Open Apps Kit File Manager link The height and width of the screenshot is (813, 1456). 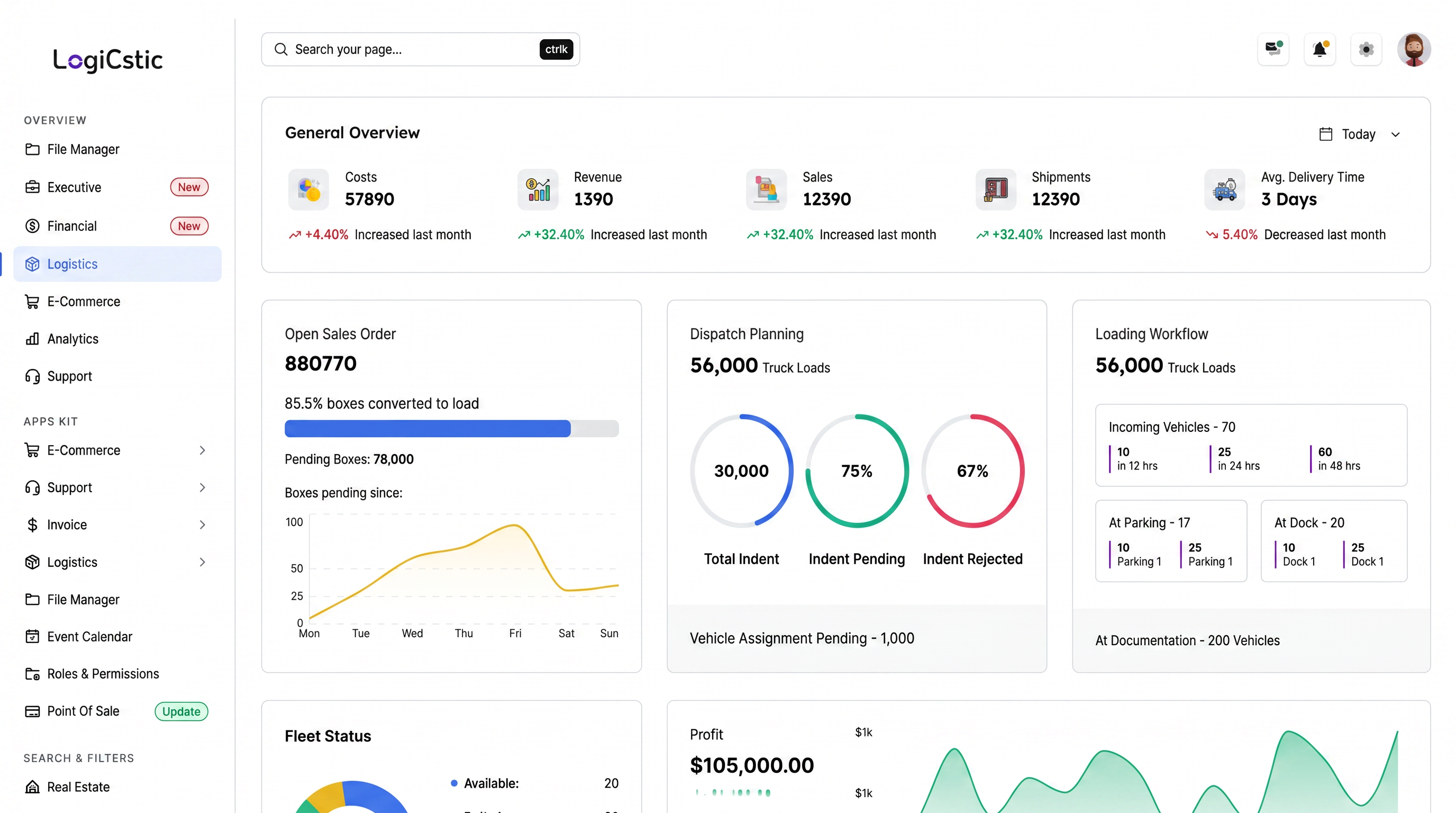(x=117, y=599)
